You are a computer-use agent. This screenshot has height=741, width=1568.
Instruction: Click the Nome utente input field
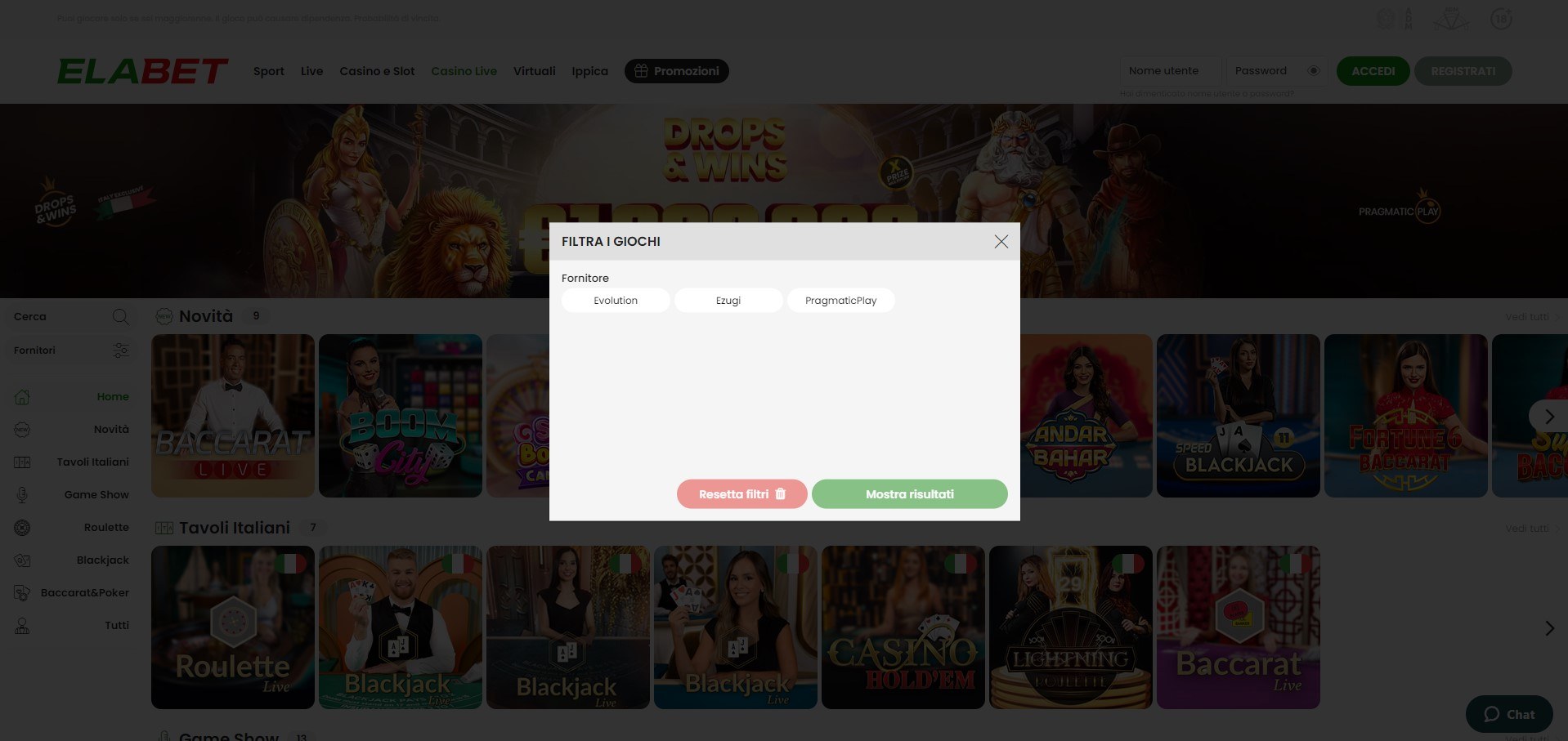point(1169,71)
